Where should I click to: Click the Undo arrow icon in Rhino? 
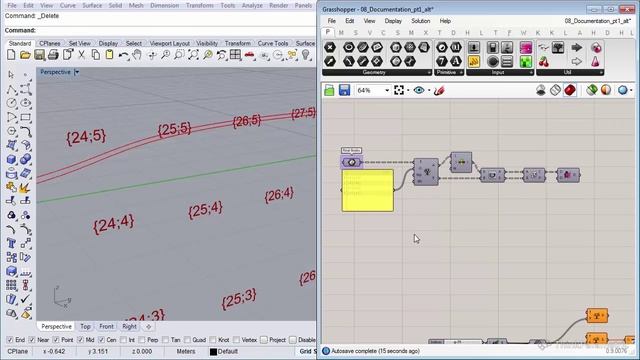[x=123, y=55]
